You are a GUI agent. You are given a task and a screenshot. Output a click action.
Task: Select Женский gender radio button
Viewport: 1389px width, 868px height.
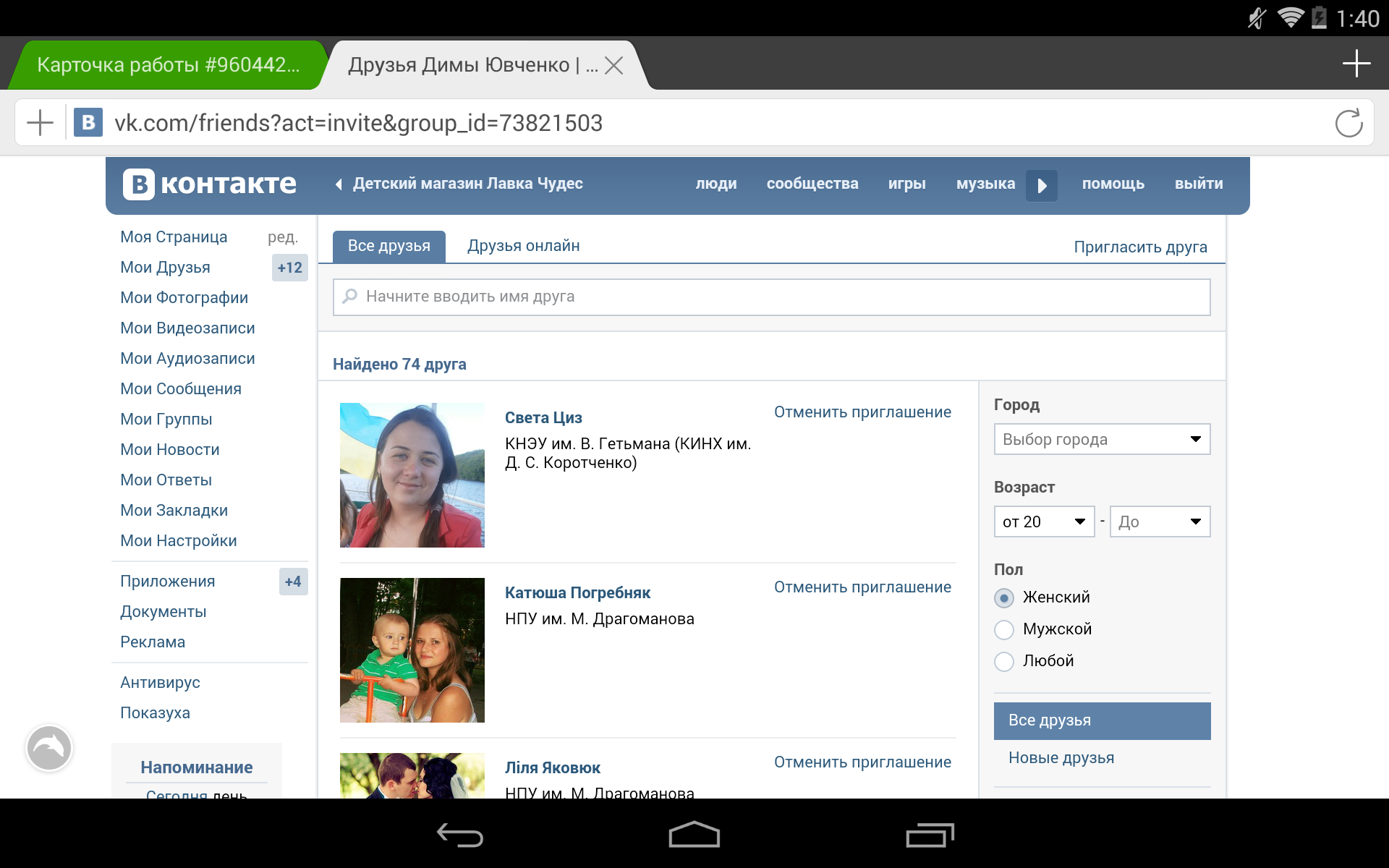click(x=1004, y=598)
